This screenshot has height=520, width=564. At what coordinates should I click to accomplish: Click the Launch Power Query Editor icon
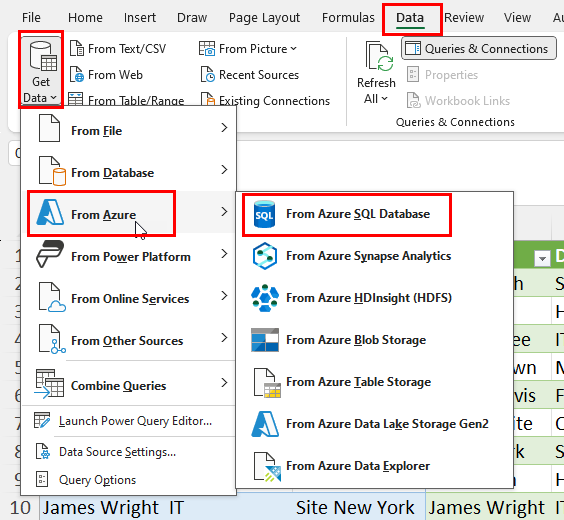tap(42, 420)
